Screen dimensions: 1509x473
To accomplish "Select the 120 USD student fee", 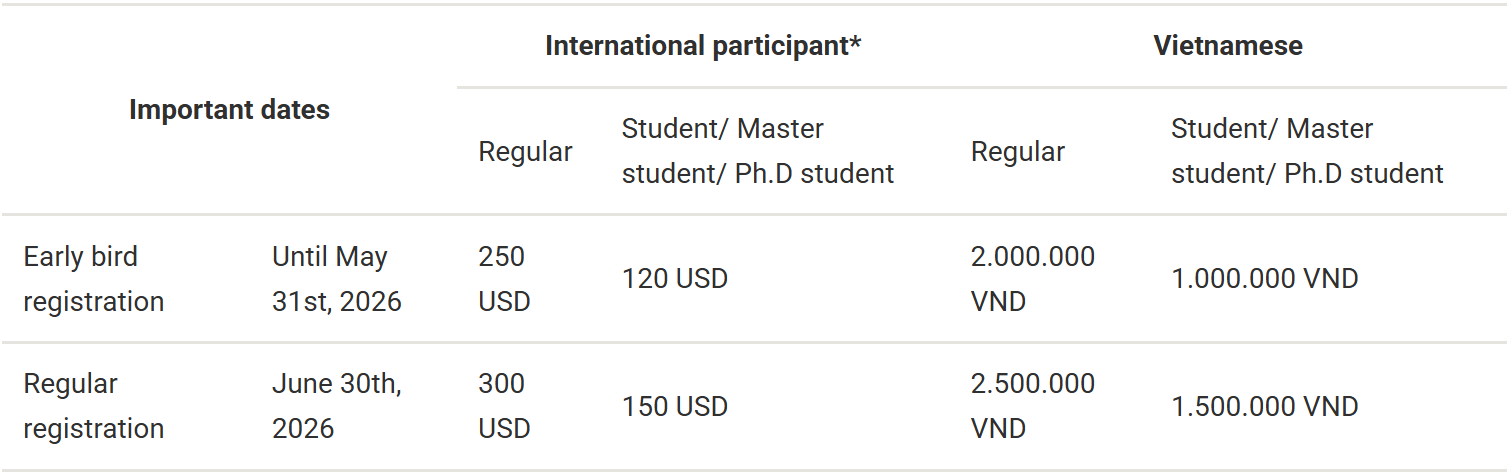I will 675,279.
